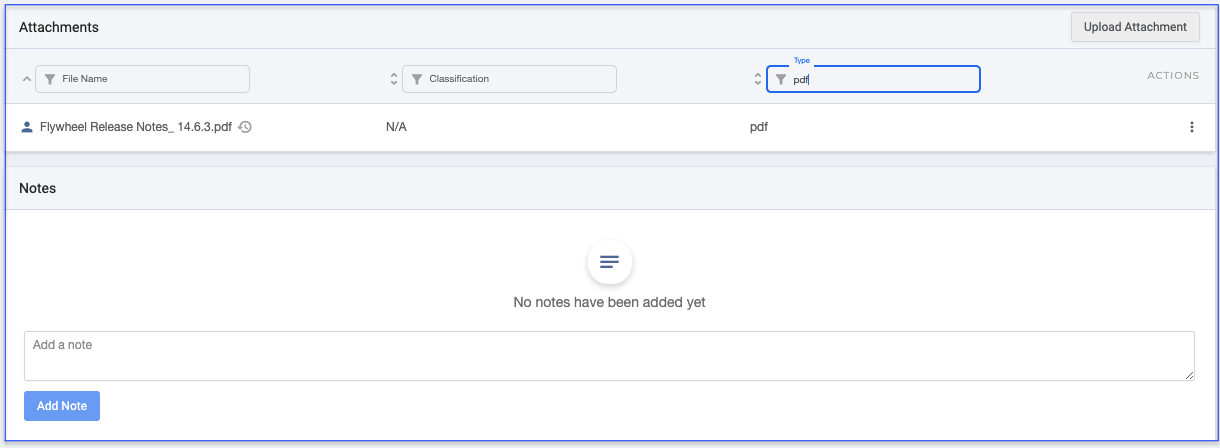Click inside the Add a note text area
Viewport: 1220px width, 448px height.
(x=608, y=356)
